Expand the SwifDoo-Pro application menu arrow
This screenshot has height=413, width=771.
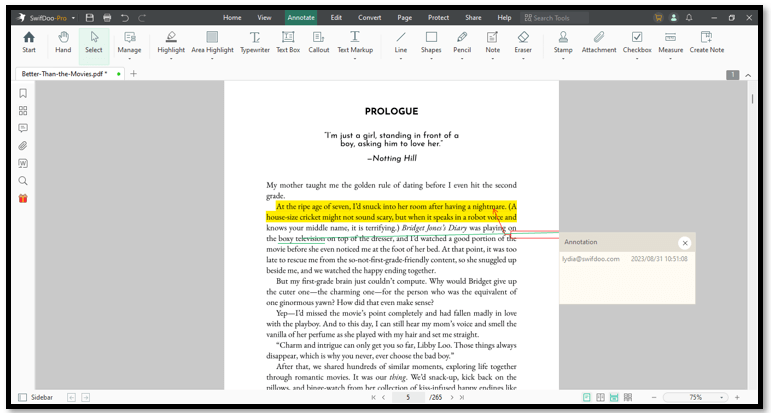(73, 18)
